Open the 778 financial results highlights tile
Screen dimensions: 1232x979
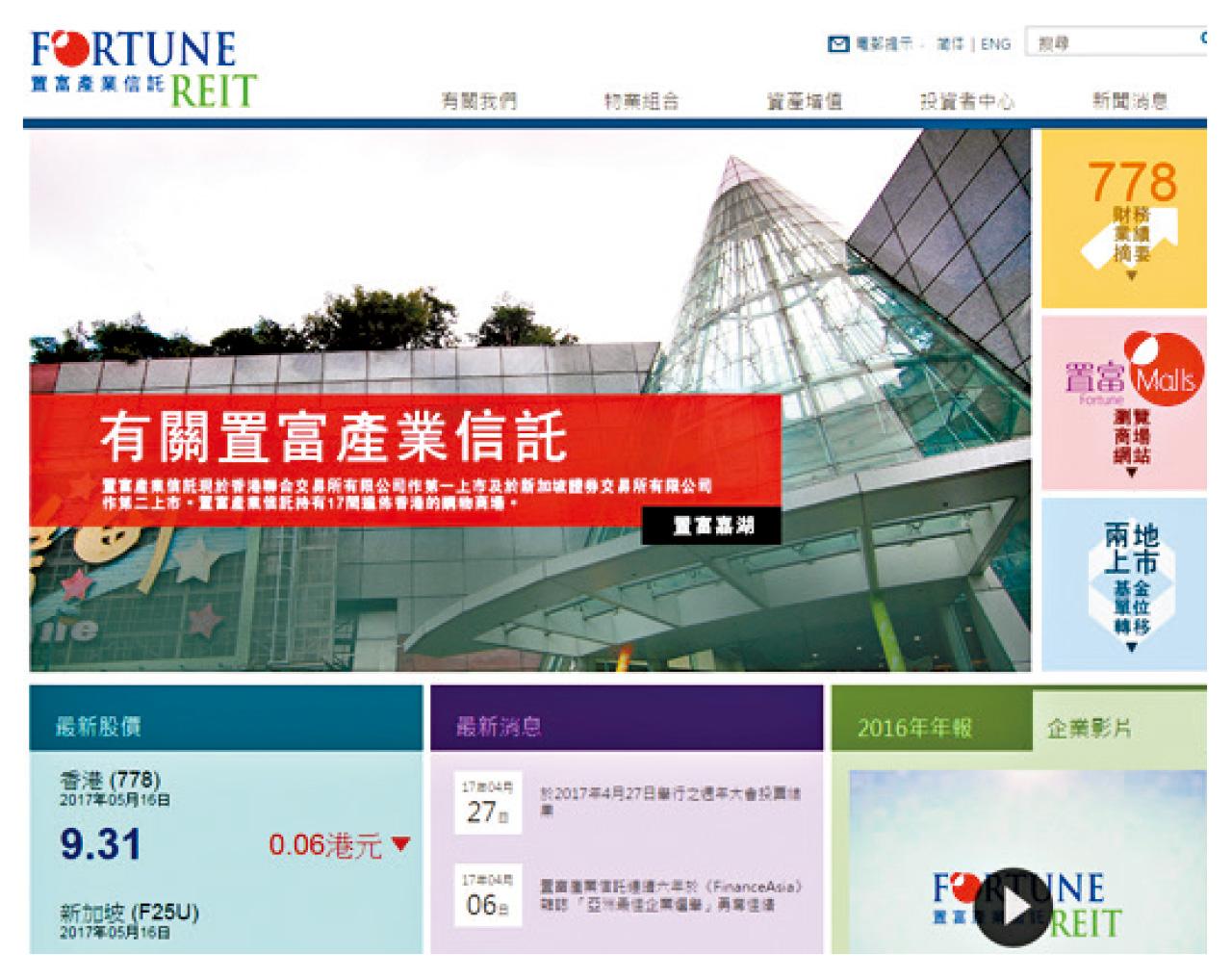pos(1123,219)
